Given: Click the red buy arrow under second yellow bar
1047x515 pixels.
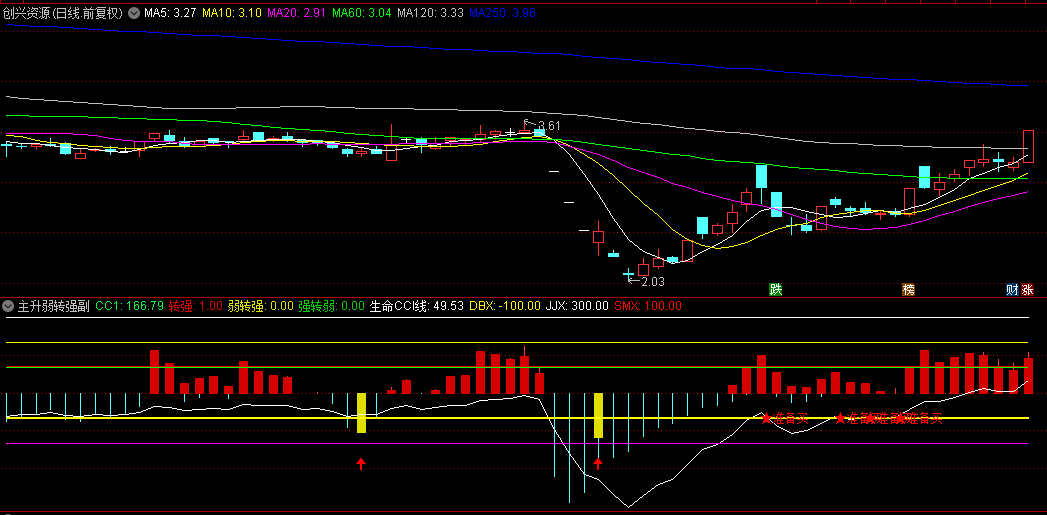Looking at the screenshot, I should (598, 464).
